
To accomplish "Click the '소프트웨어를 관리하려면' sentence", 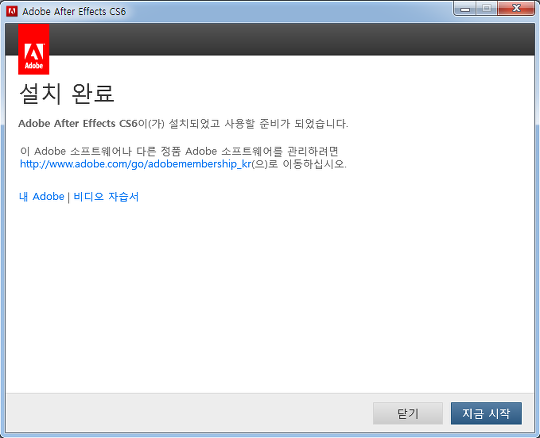I will pos(179,151).
